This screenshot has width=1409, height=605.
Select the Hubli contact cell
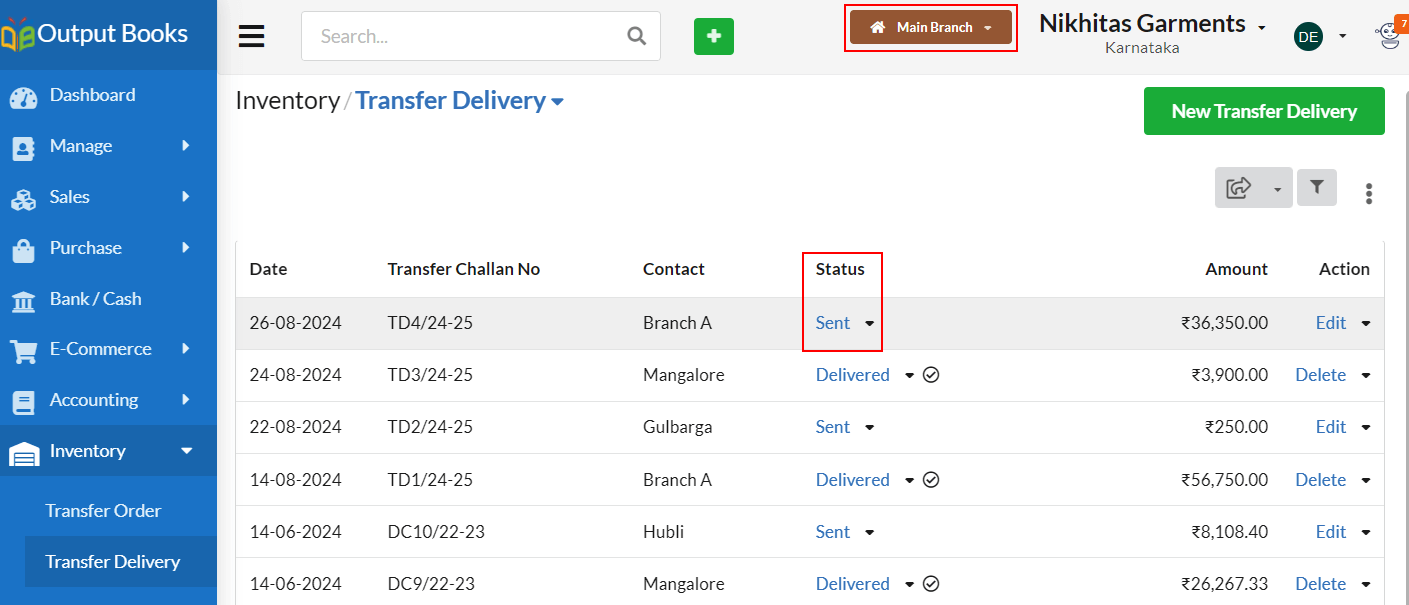[664, 532]
